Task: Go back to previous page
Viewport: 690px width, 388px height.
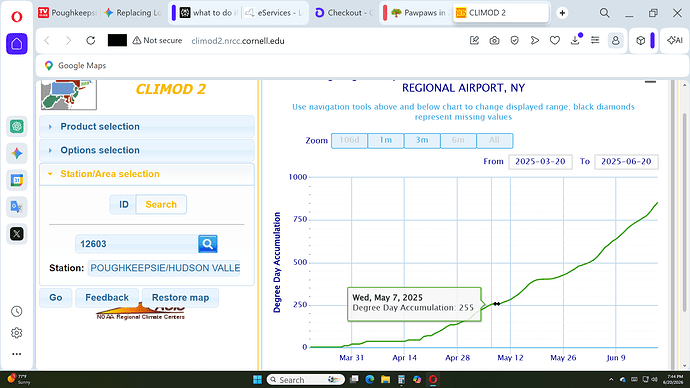Action: coord(47,40)
